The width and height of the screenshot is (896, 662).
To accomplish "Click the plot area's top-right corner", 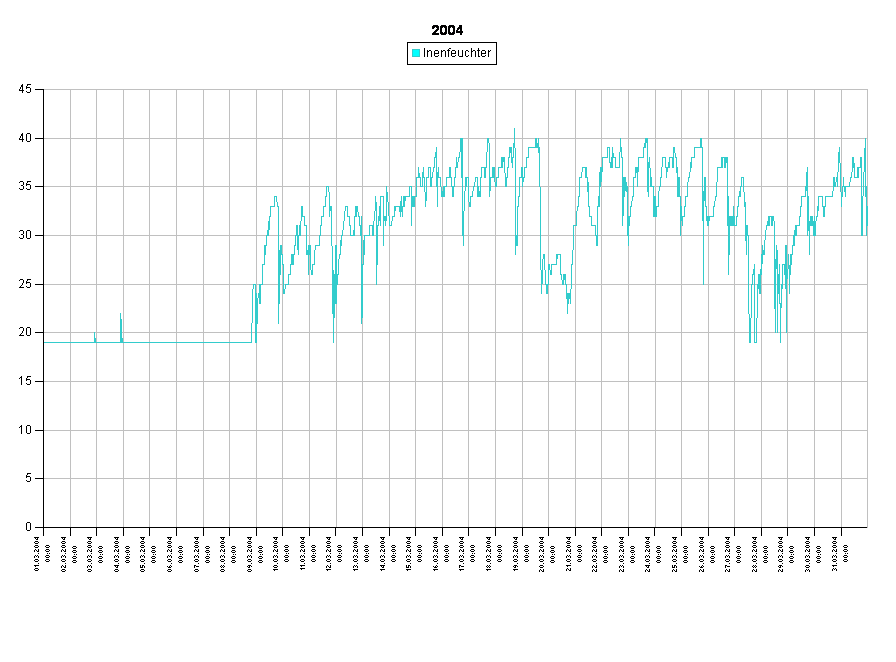I will (x=867, y=90).
